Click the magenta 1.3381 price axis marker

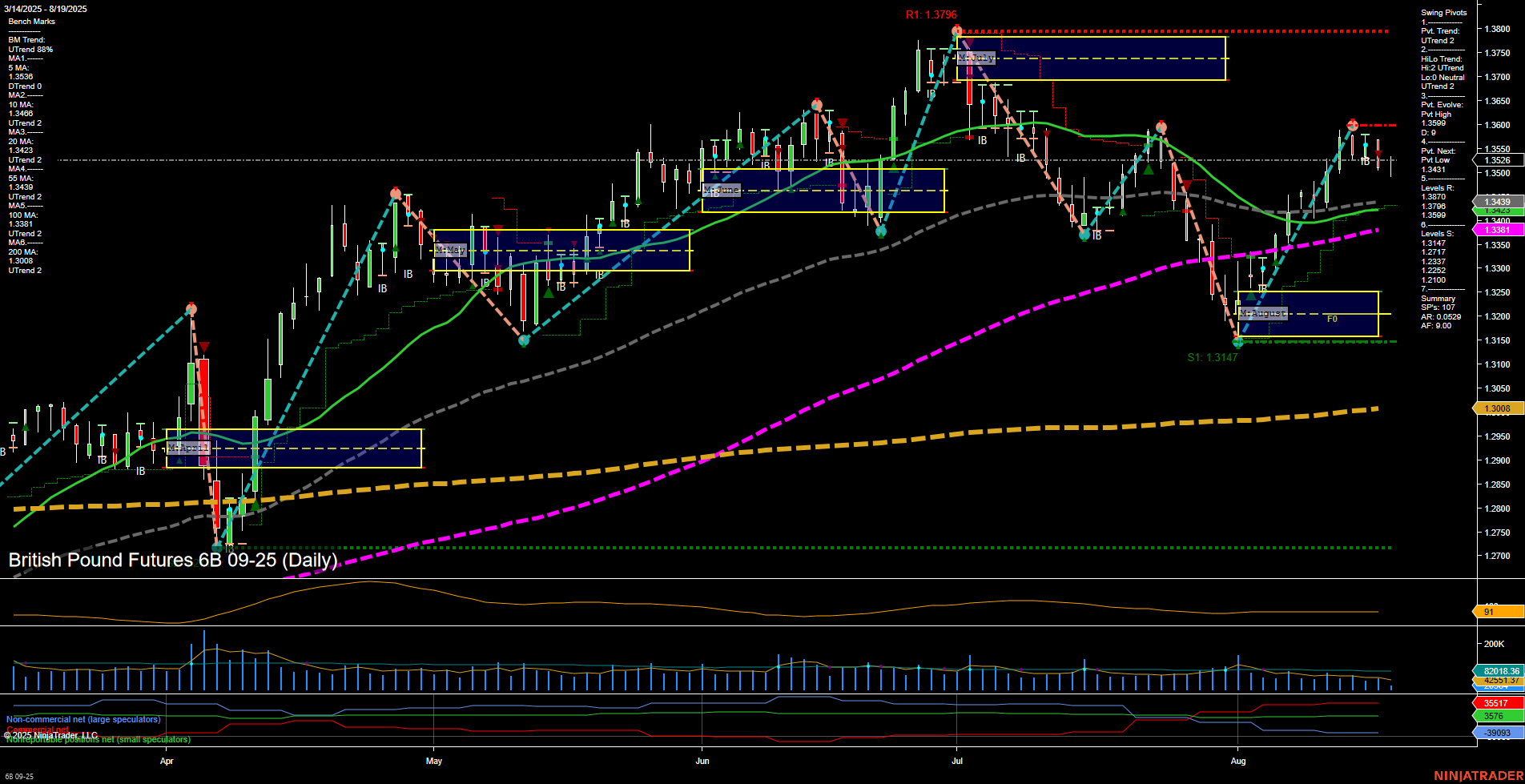click(x=1497, y=230)
